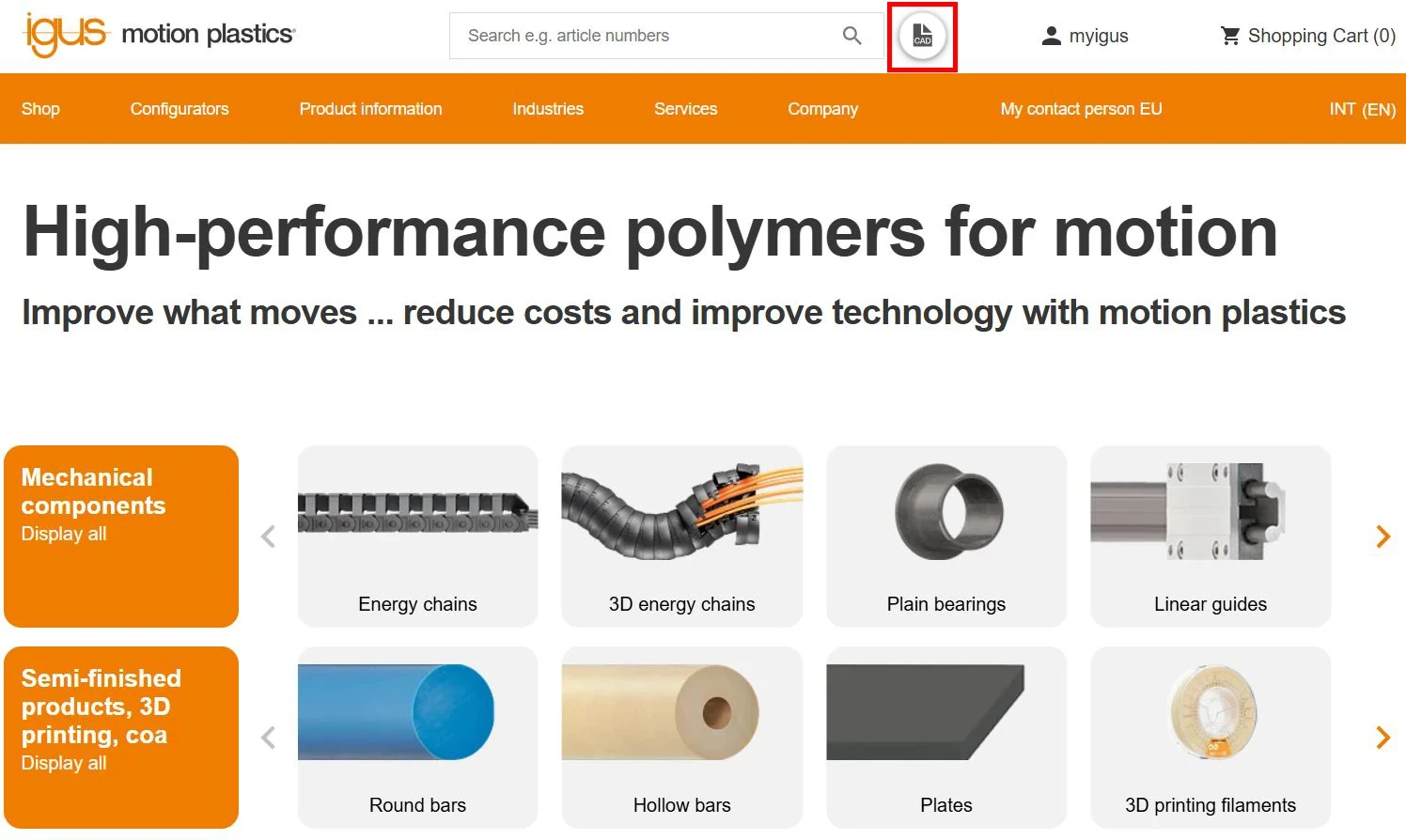Go back in semi-finished products carousel
The image size is (1406, 840).
[x=268, y=738]
